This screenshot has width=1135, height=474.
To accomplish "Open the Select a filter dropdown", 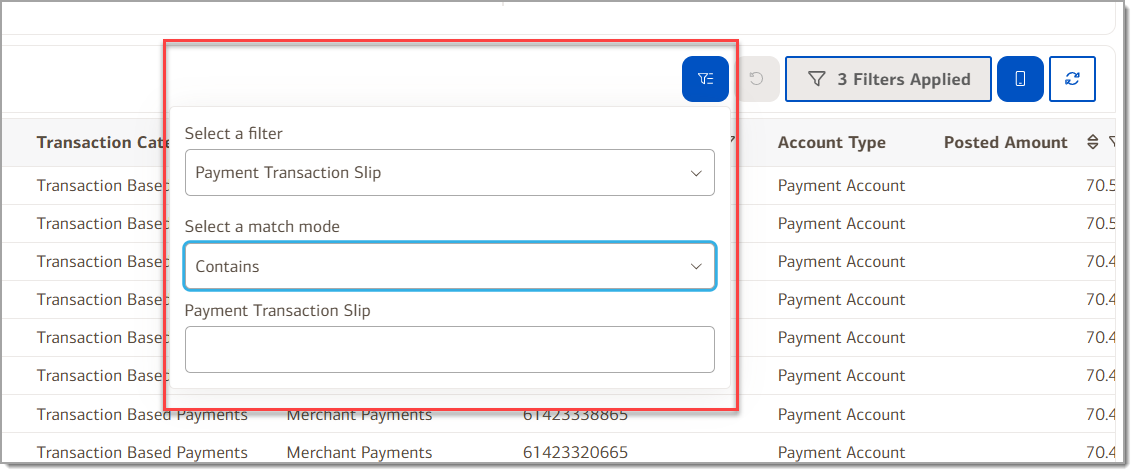I will (450, 172).
